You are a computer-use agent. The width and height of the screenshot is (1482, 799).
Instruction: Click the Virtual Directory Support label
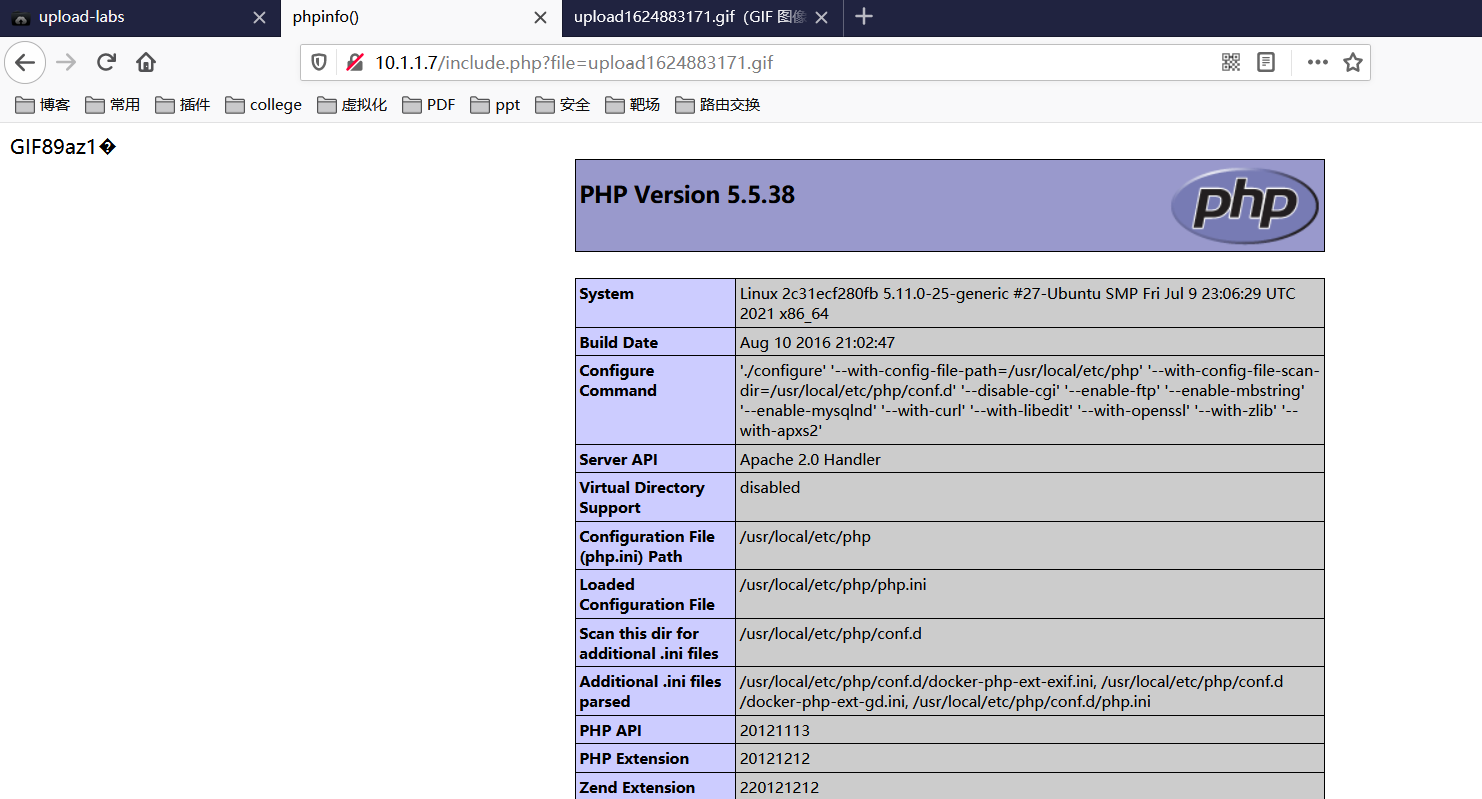point(642,497)
